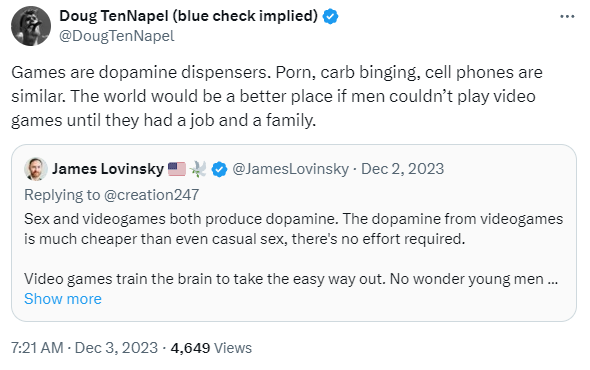Click the Doug TenNapel display name
590x370 pixels.
(x=189, y=16)
